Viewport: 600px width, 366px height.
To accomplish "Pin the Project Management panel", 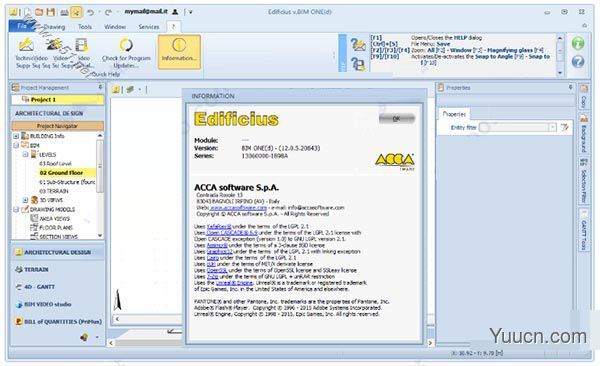I will pyautogui.click(x=100, y=88).
